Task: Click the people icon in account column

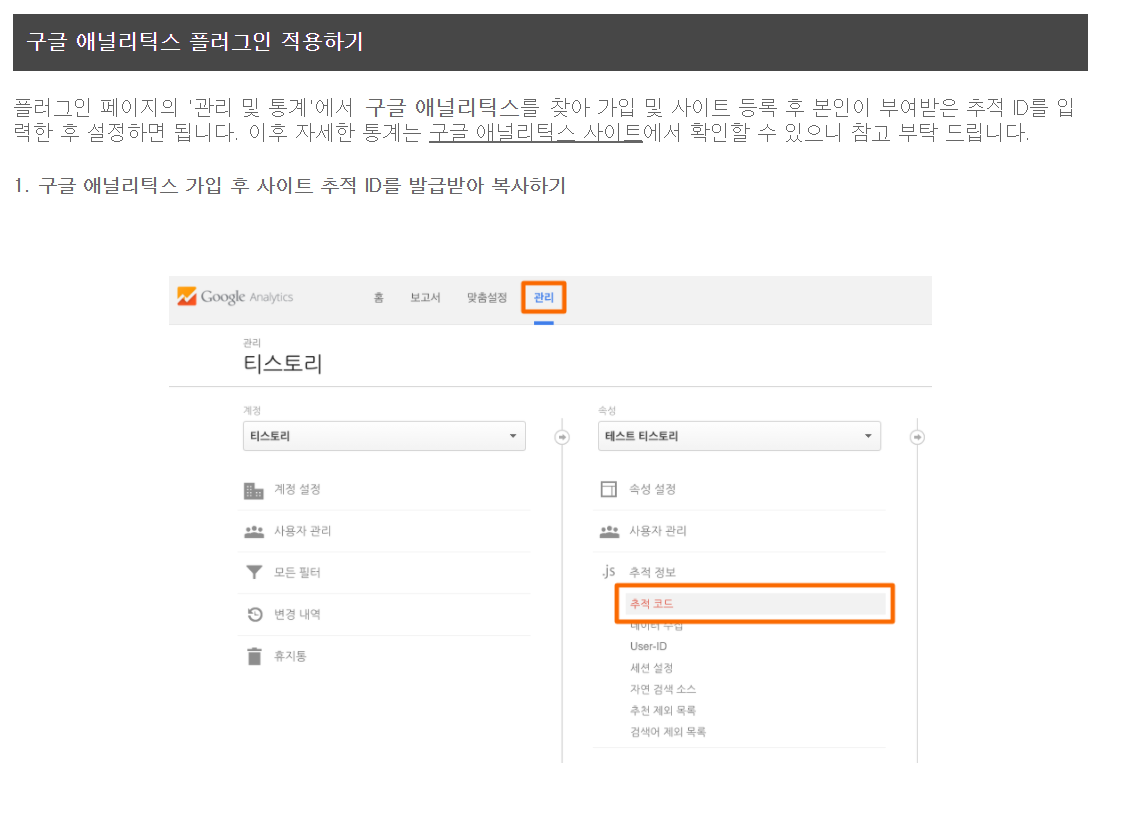Action: (x=254, y=531)
